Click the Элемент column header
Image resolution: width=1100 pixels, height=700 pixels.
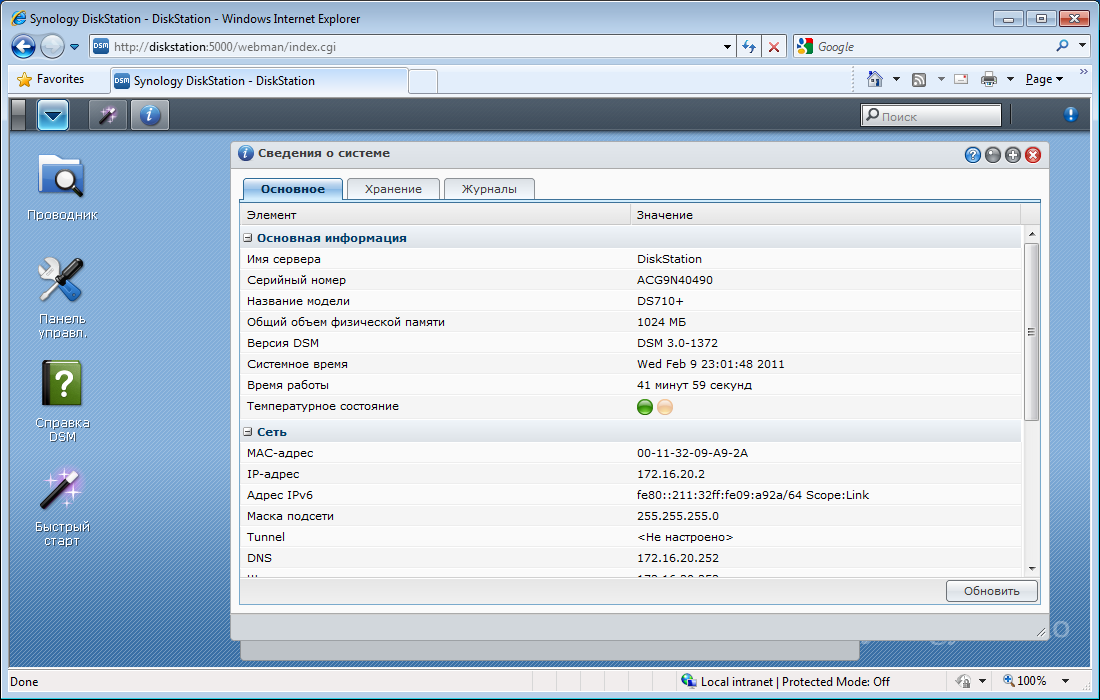[x=435, y=215]
